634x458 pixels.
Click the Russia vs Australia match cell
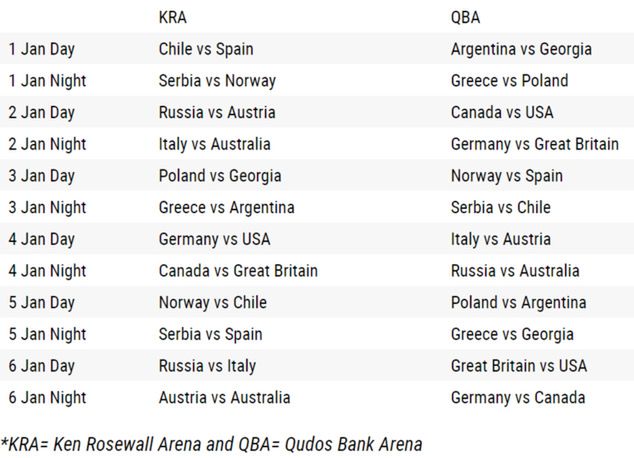(515, 271)
